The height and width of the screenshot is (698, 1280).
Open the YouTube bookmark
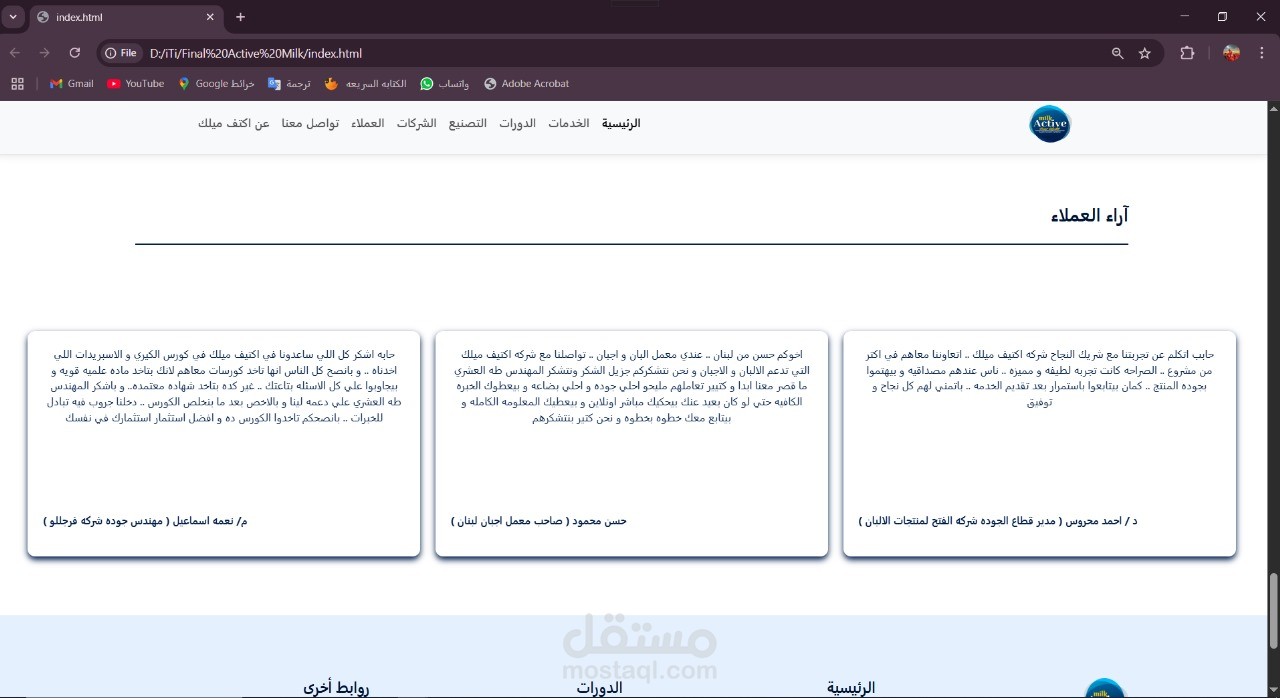[x=135, y=84]
